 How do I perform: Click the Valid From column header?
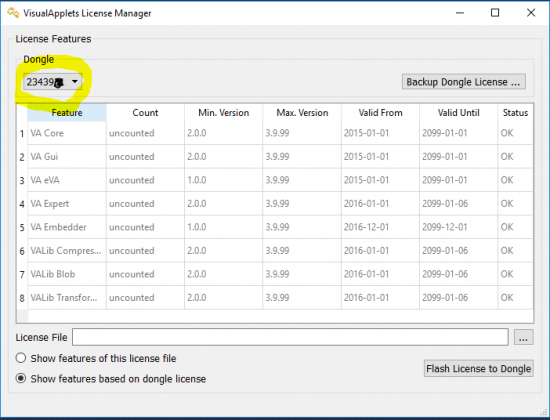click(x=380, y=113)
